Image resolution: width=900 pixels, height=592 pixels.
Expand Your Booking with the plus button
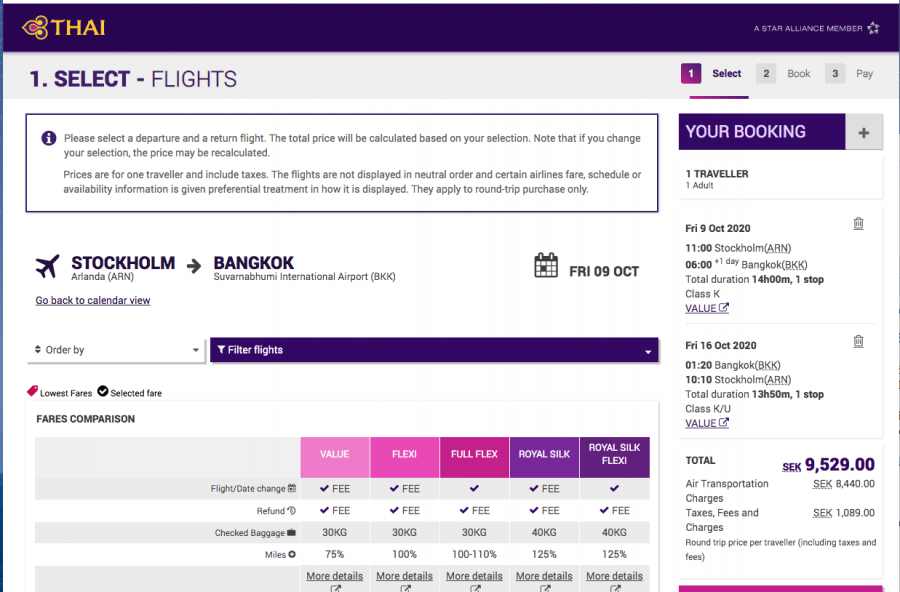(863, 132)
